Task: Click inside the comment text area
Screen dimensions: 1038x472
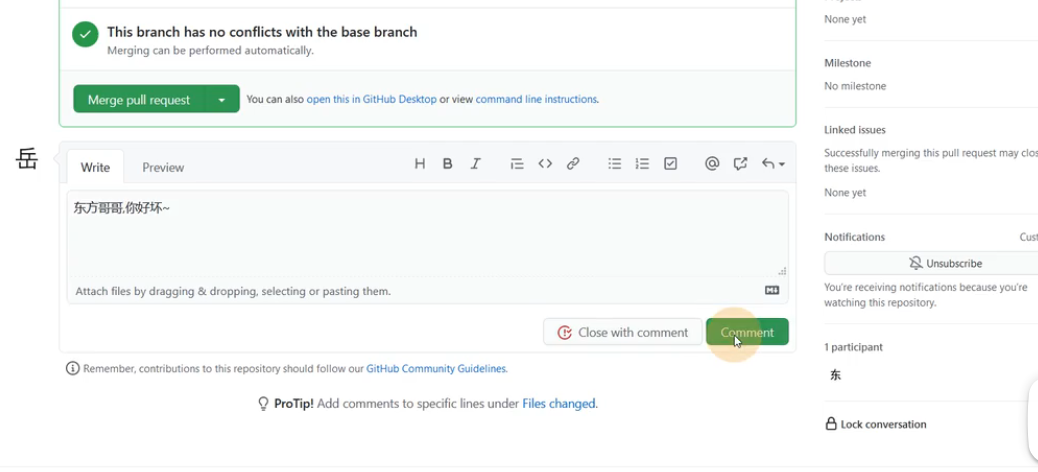Action: click(x=428, y=233)
